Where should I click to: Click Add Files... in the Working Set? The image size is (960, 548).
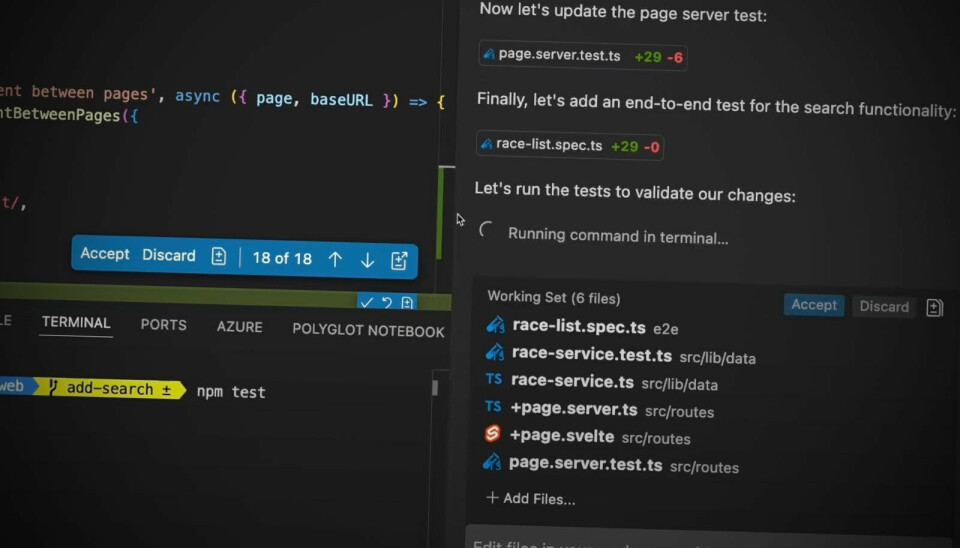530,498
